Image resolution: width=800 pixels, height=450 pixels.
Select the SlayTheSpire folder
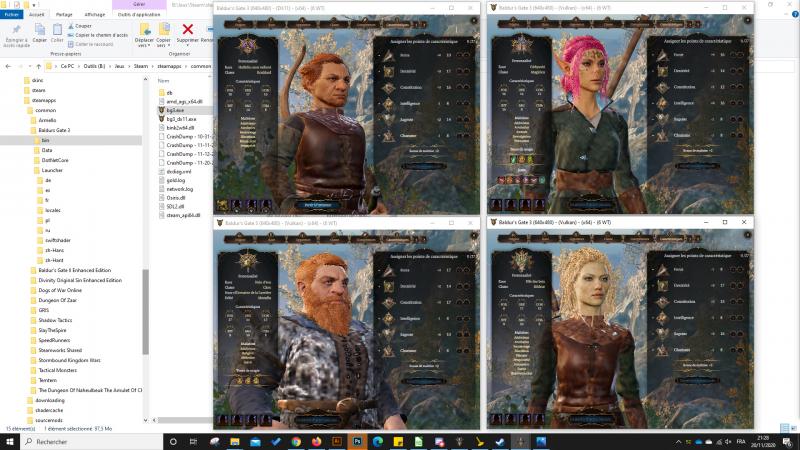54,330
